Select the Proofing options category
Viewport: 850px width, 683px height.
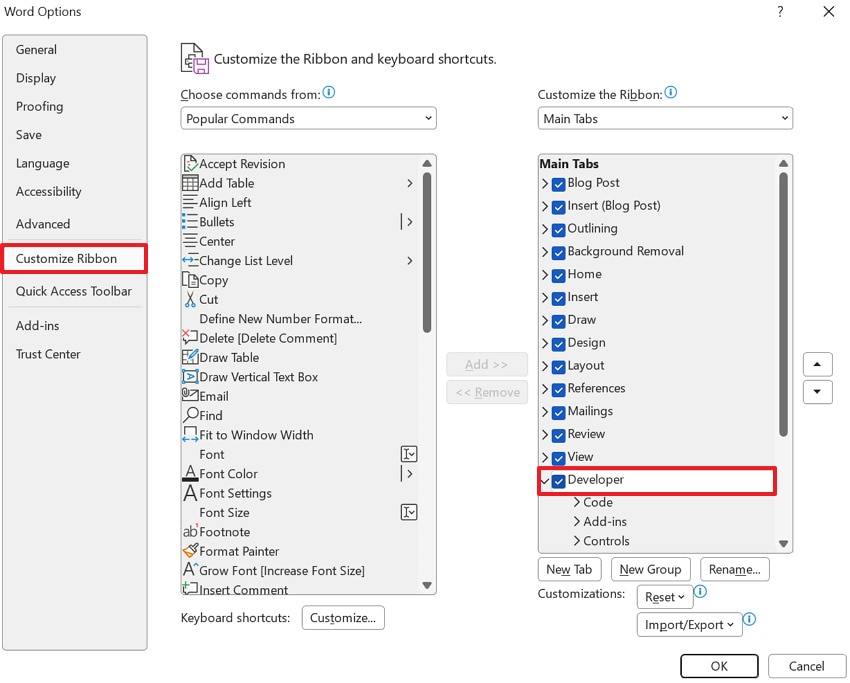[39, 106]
